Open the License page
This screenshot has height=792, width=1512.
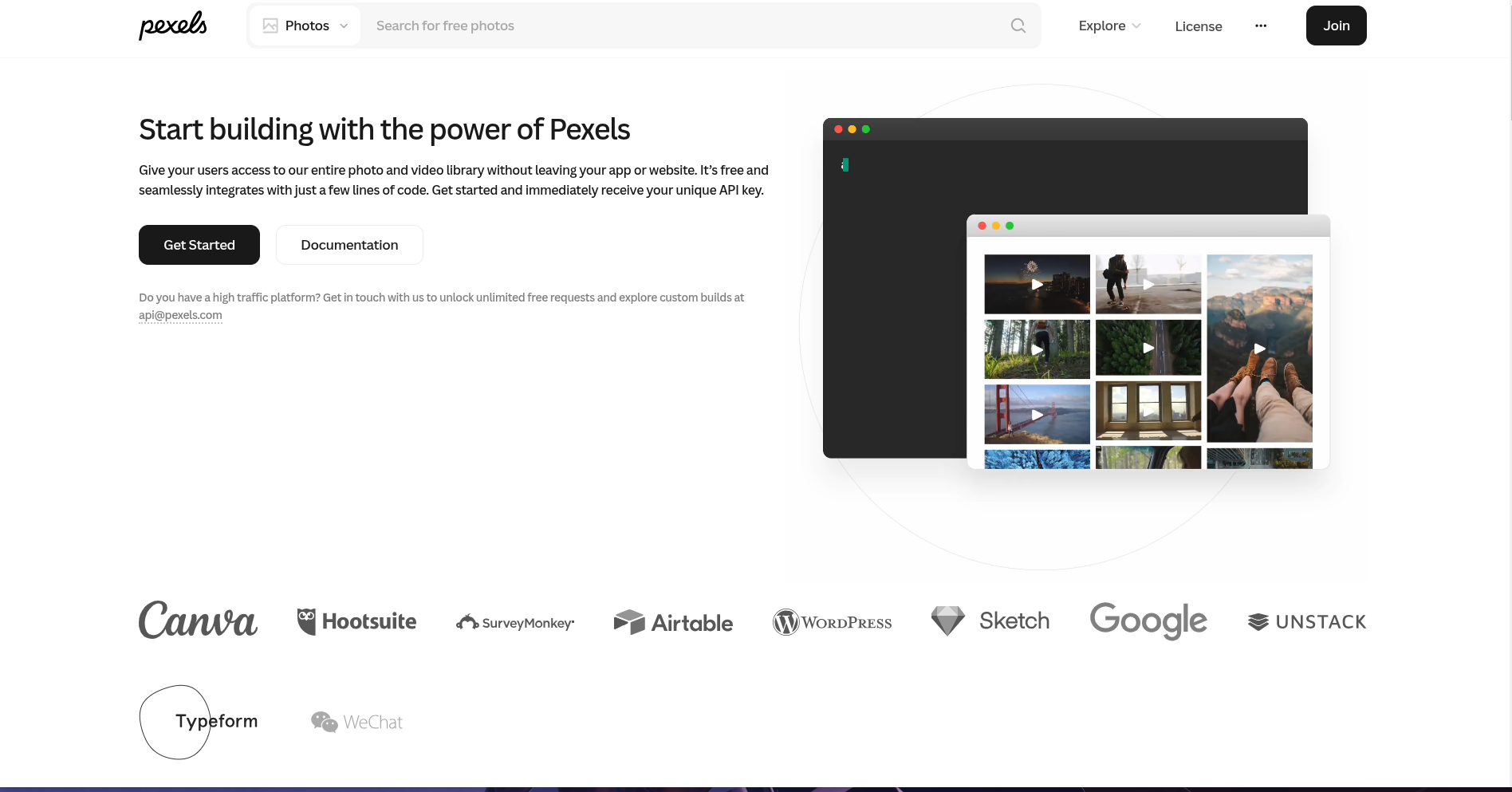click(x=1199, y=26)
